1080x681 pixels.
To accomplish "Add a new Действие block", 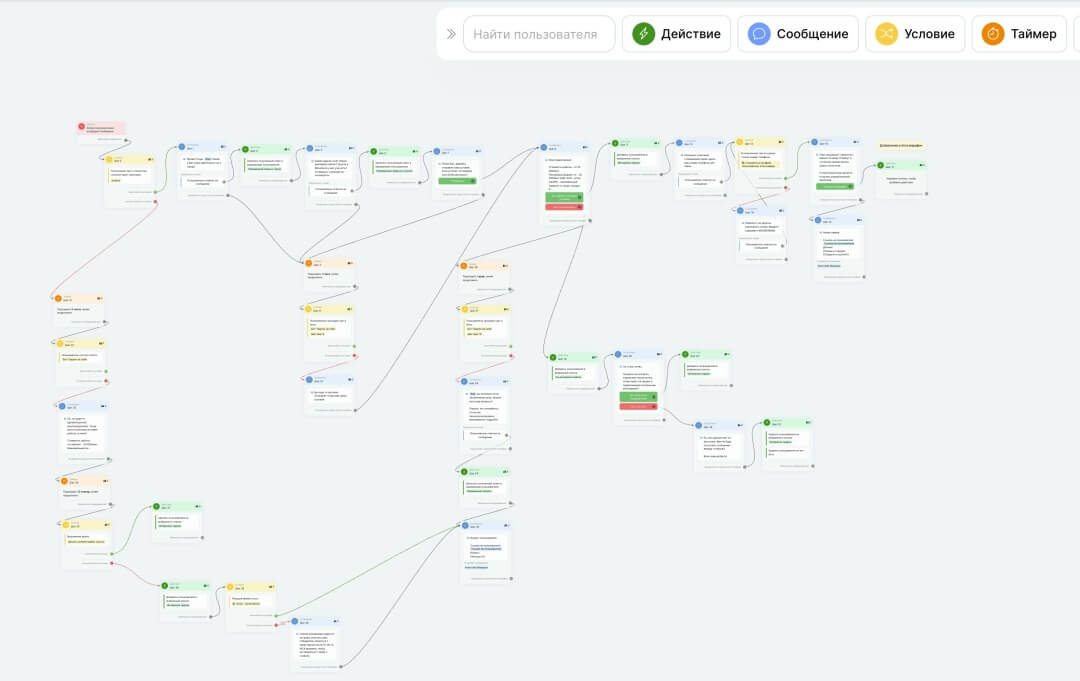I will pos(676,34).
